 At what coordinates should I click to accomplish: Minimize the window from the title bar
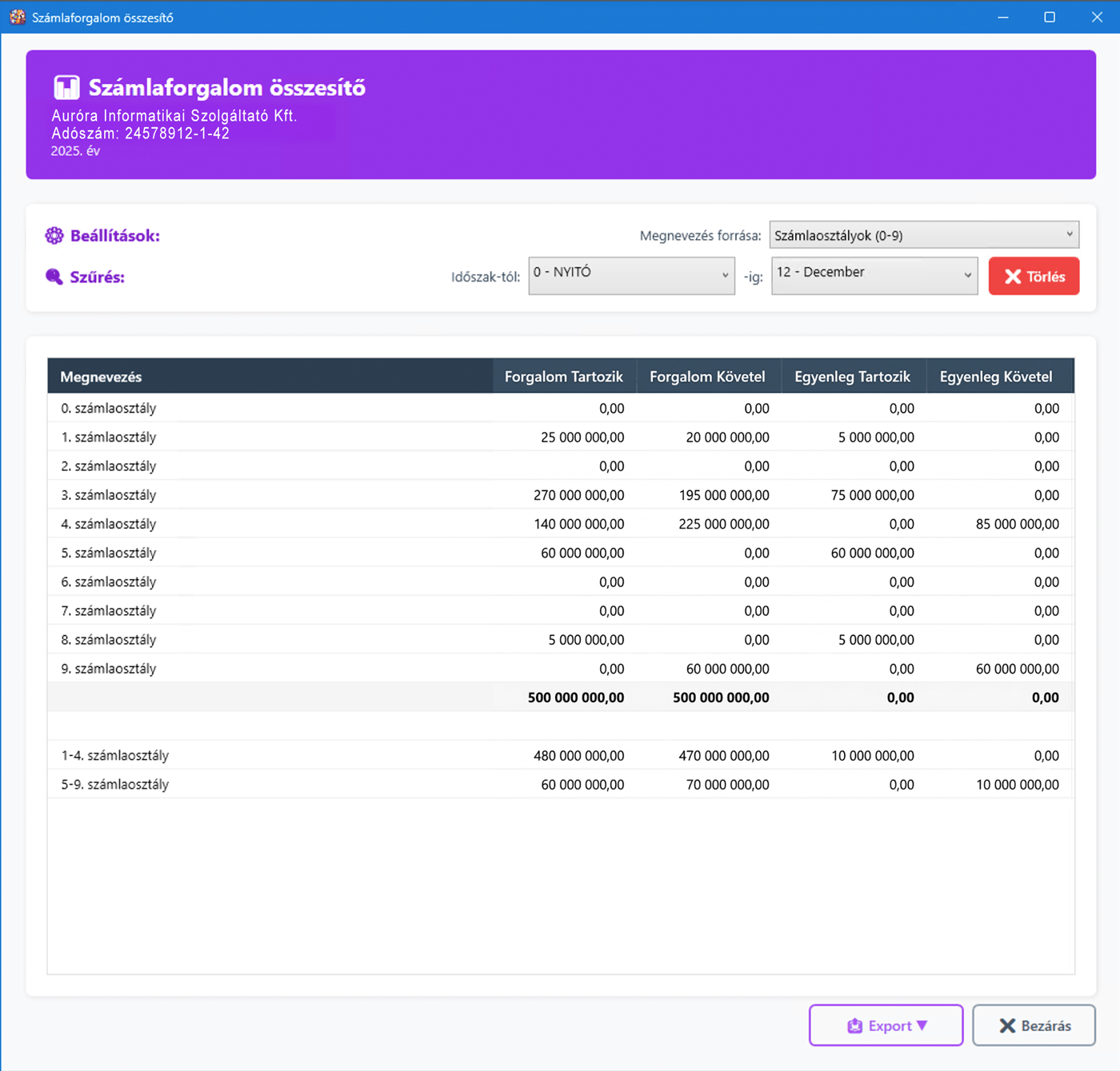click(x=1002, y=17)
